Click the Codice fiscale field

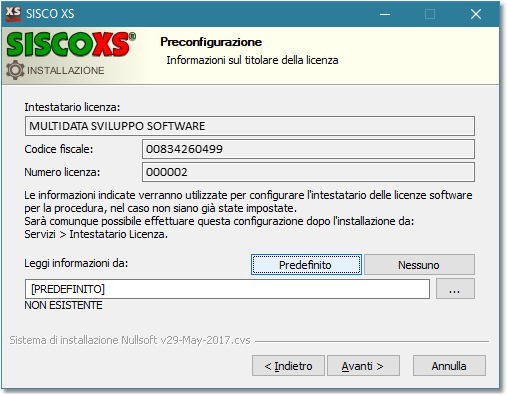pyautogui.click(x=308, y=149)
